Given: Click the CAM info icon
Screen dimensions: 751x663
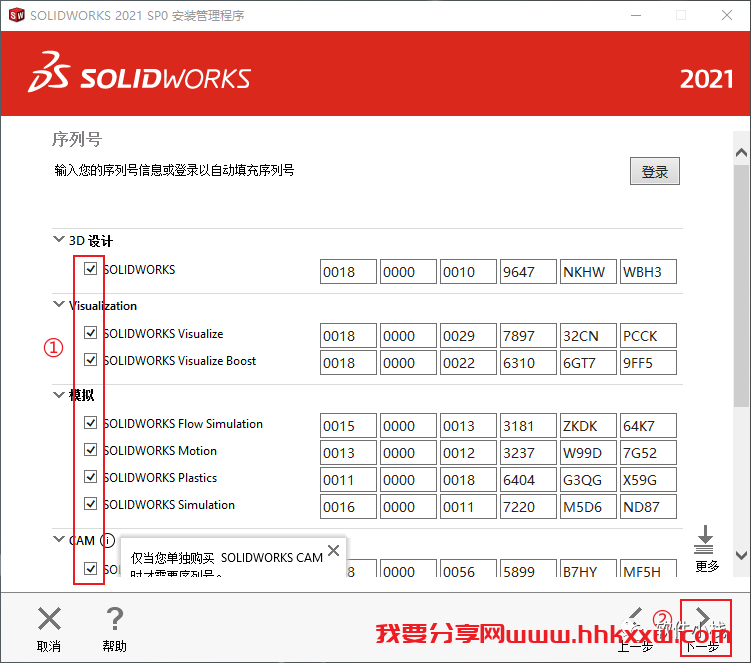Looking at the screenshot, I should pos(107,540).
